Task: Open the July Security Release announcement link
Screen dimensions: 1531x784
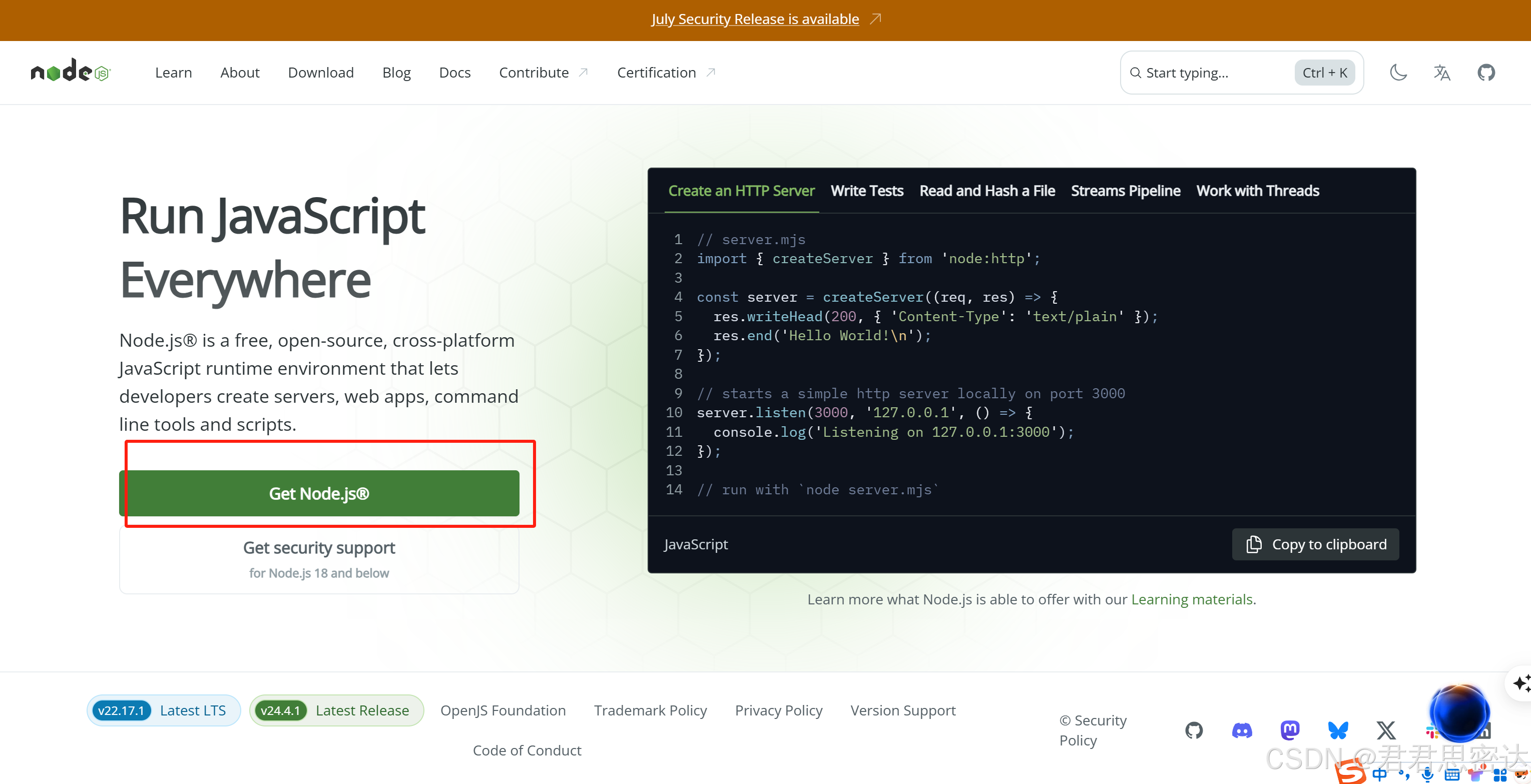Action: [755, 19]
